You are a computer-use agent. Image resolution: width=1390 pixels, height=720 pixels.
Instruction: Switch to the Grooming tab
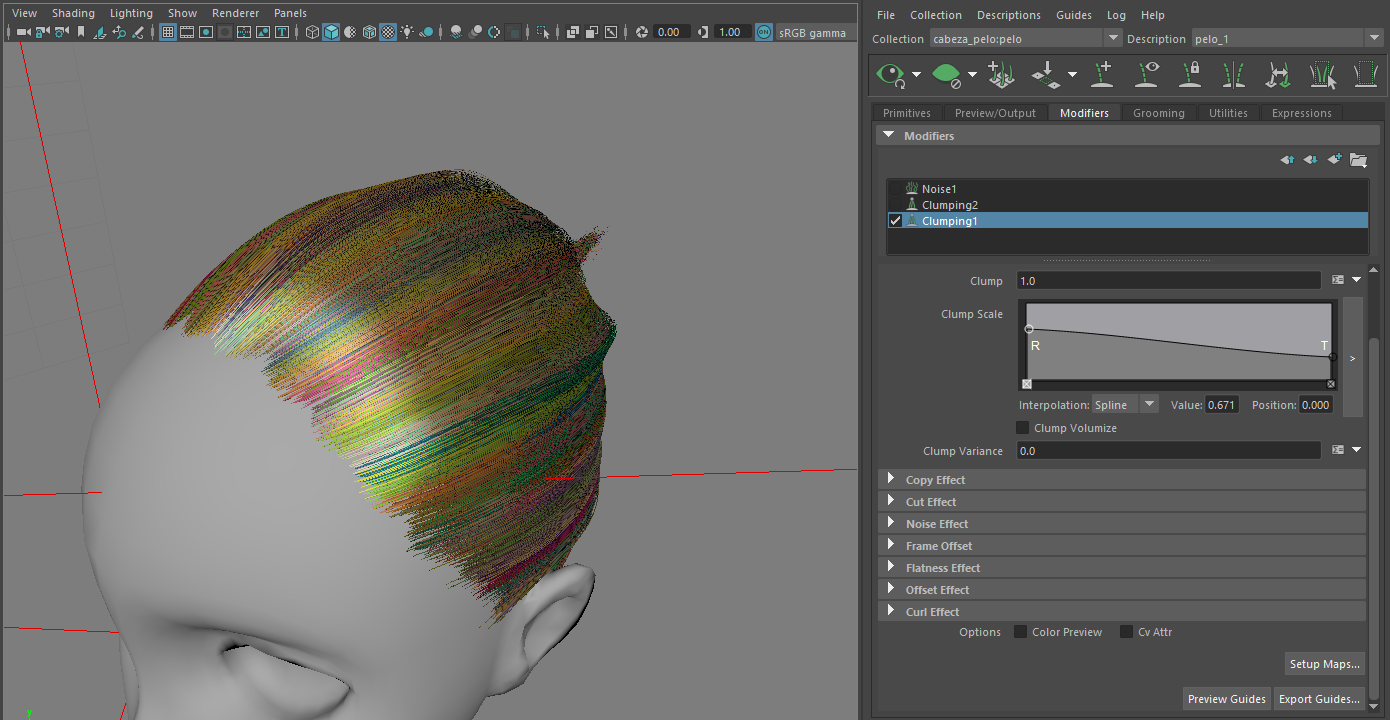tap(1159, 112)
